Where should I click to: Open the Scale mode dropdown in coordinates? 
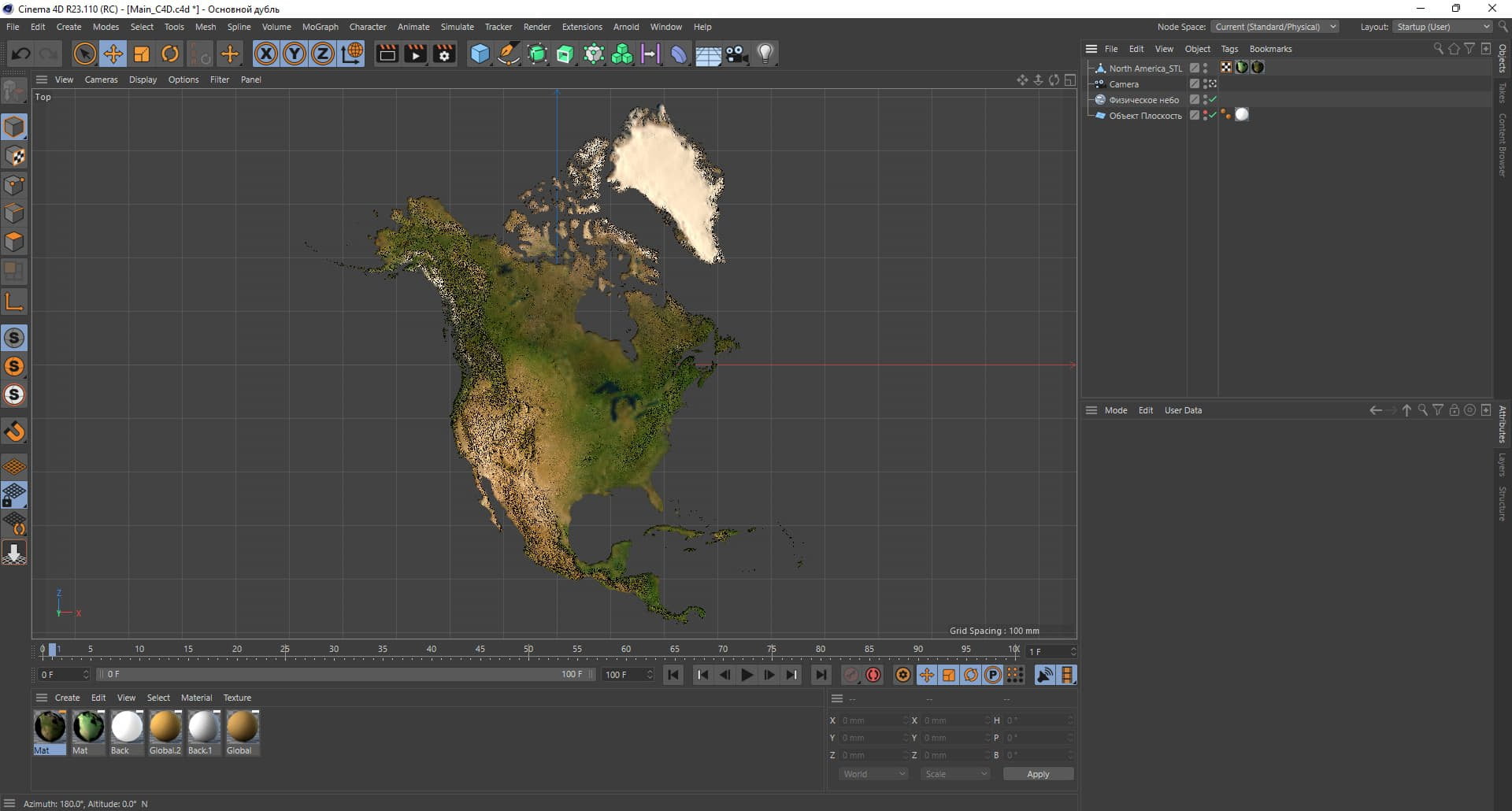click(x=955, y=774)
